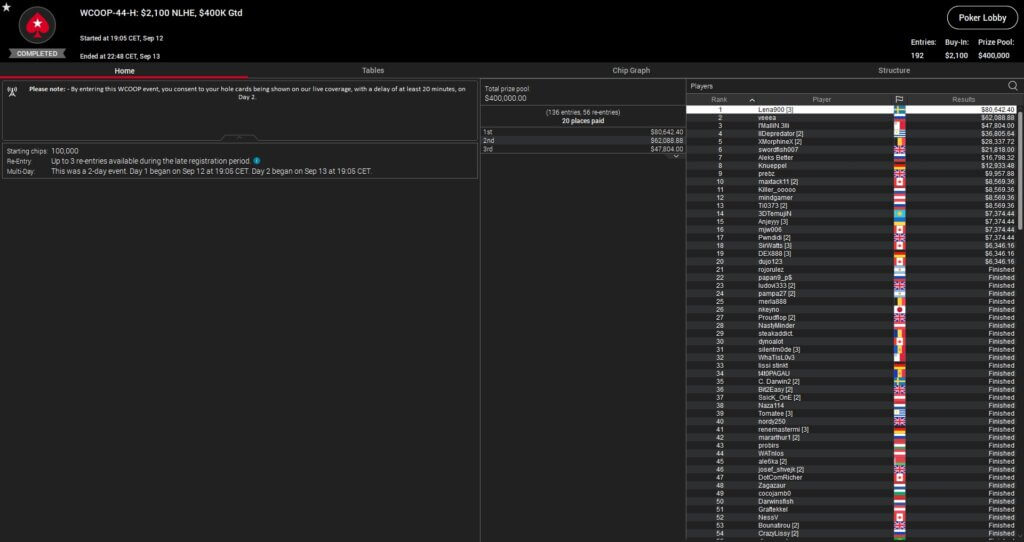Image resolution: width=1024 pixels, height=542 pixels.
Task: Click the $12,933.48 result for Knueppel
Action: (x=997, y=166)
